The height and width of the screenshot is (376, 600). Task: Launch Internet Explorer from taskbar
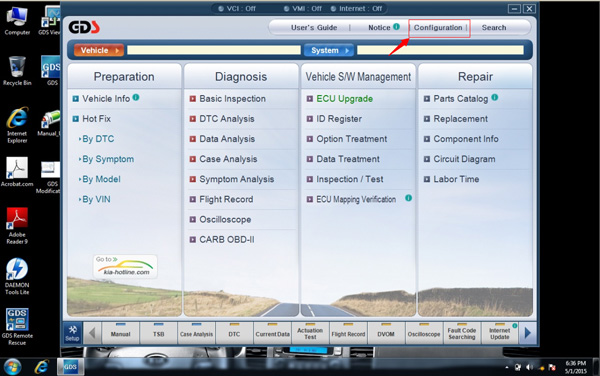tap(41, 367)
